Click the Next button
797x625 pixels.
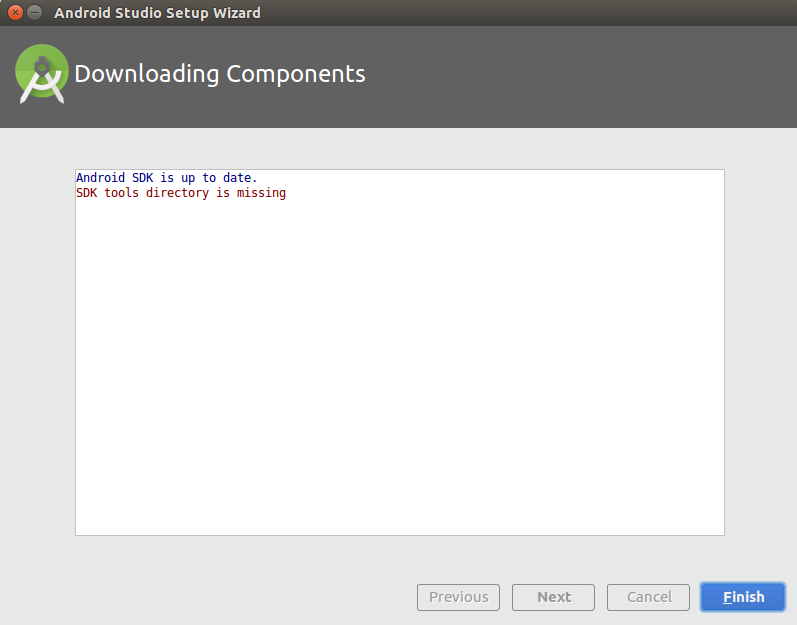553,597
